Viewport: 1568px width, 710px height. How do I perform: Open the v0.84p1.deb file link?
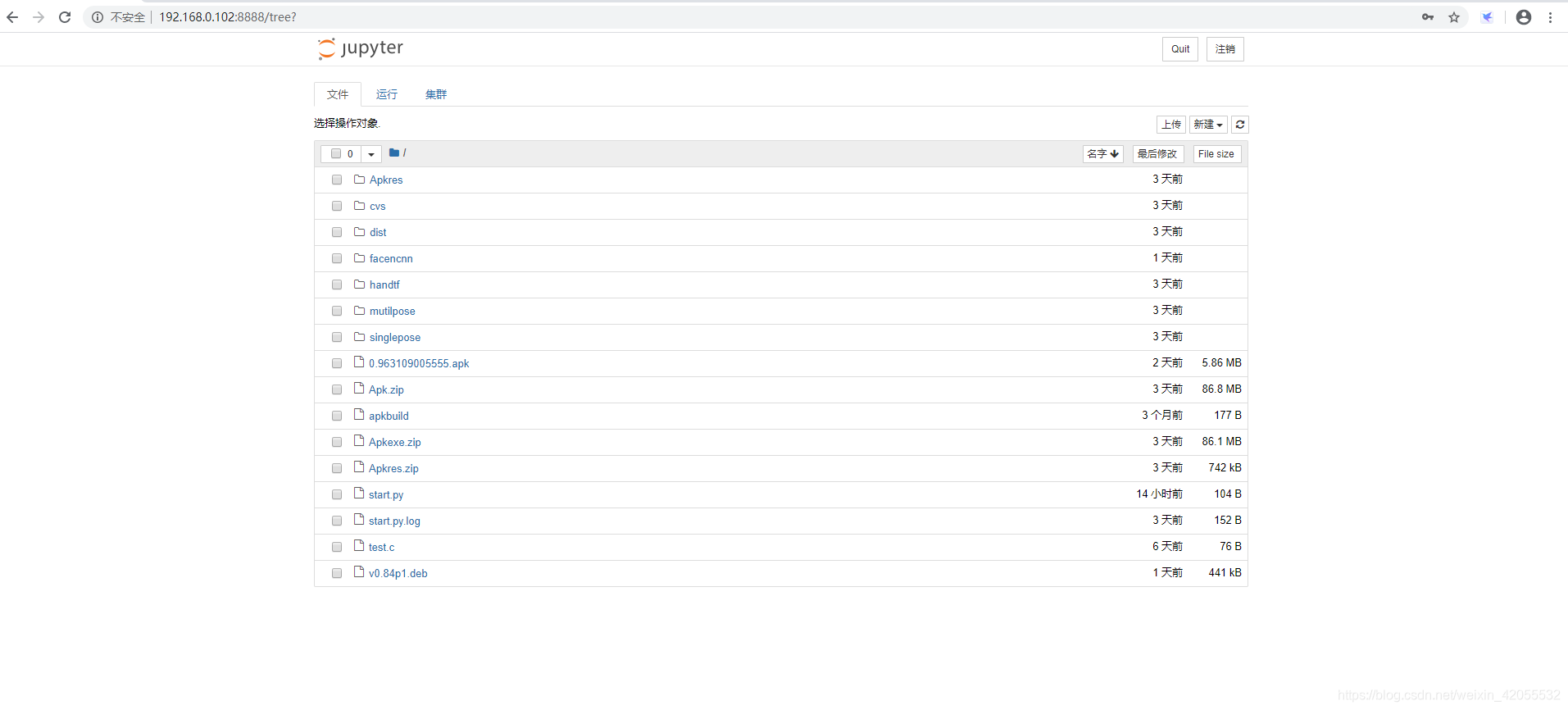point(398,573)
